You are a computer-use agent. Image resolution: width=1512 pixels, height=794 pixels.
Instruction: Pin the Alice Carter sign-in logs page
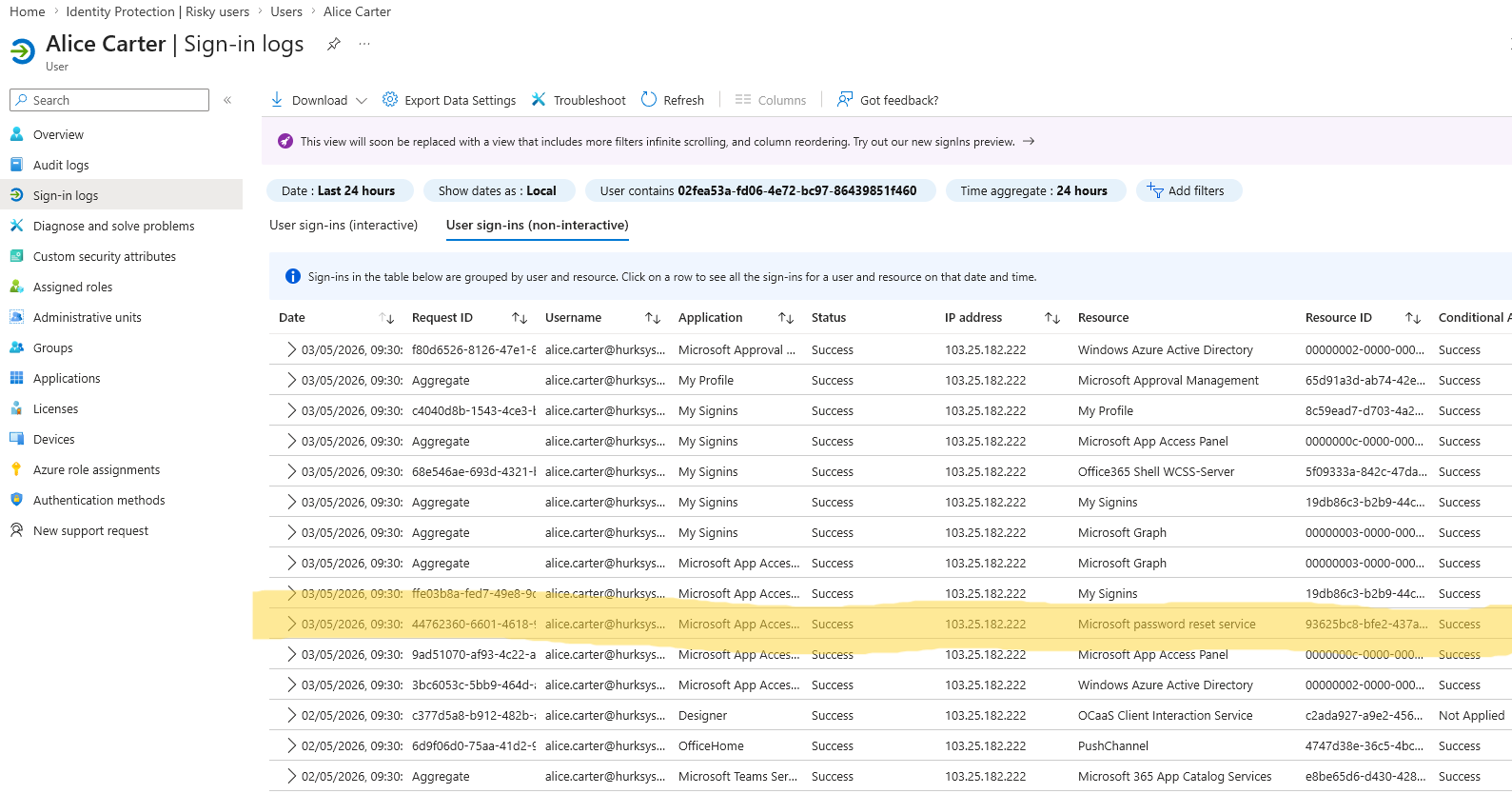[334, 44]
